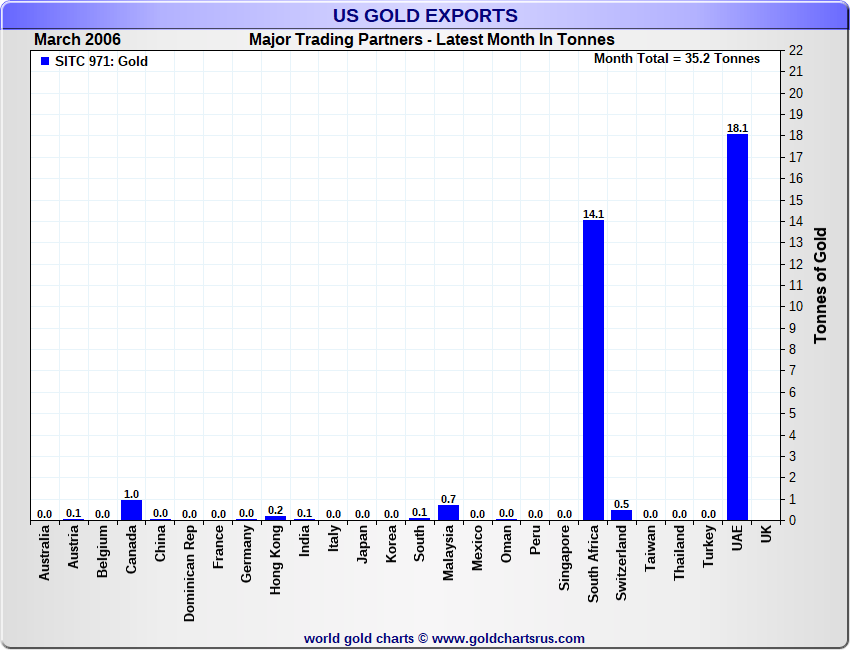The image size is (850, 650).
Task: Click the 'Korea' axis label
Action: click(x=391, y=543)
